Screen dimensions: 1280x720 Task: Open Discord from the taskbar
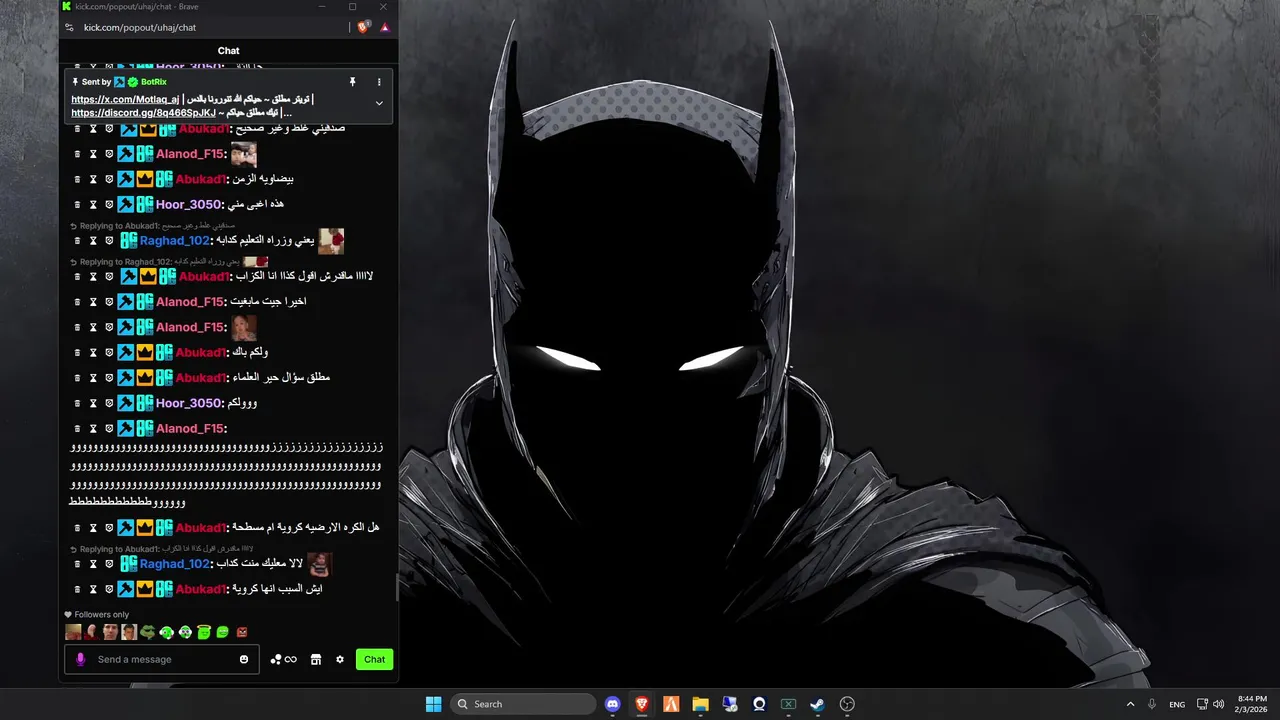click(613, 704)
